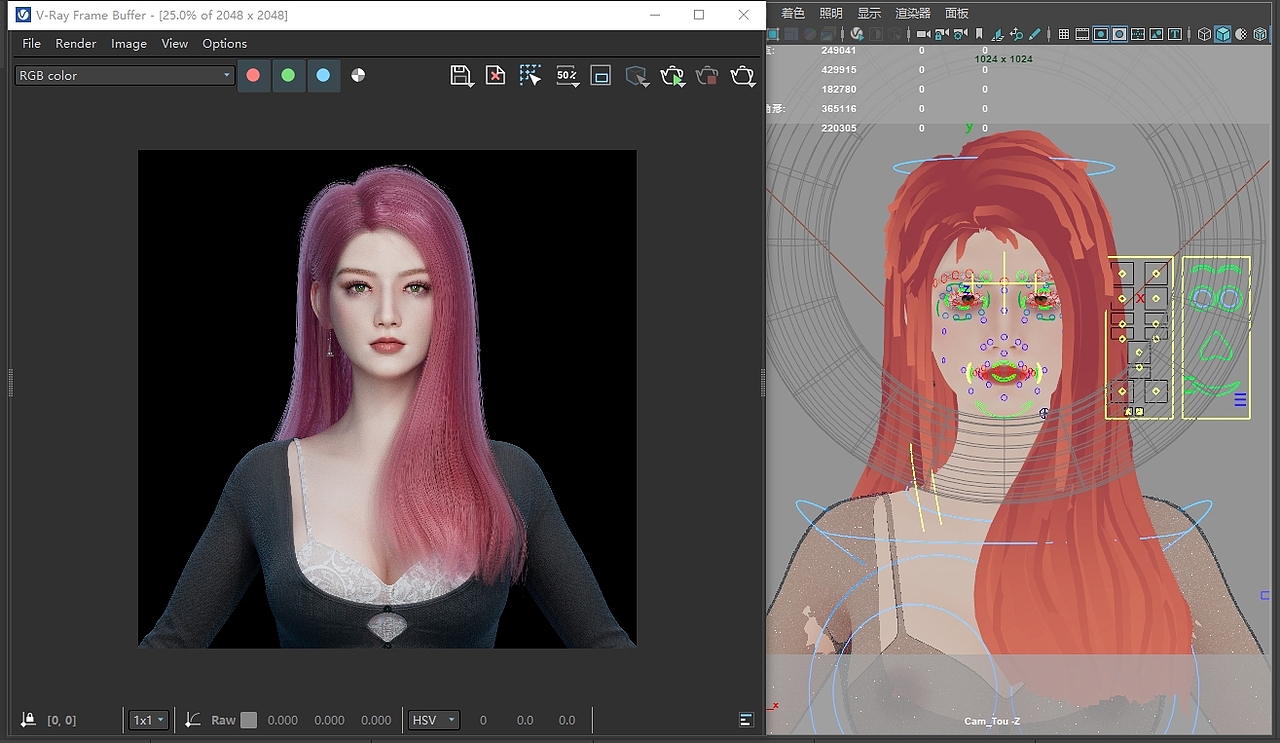Select the bookmark icon in viewport toolbar
1280x743 pixels.
click(979, 34)
